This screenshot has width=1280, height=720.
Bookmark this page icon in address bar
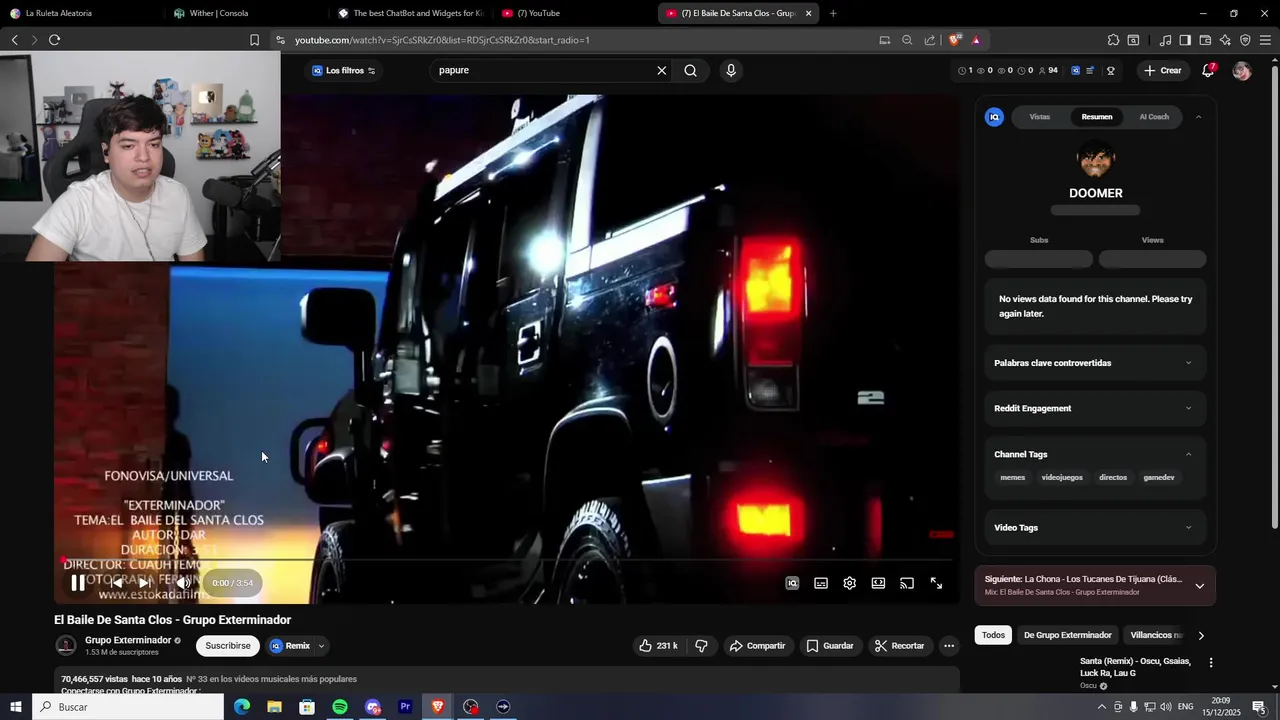[254, 40]
